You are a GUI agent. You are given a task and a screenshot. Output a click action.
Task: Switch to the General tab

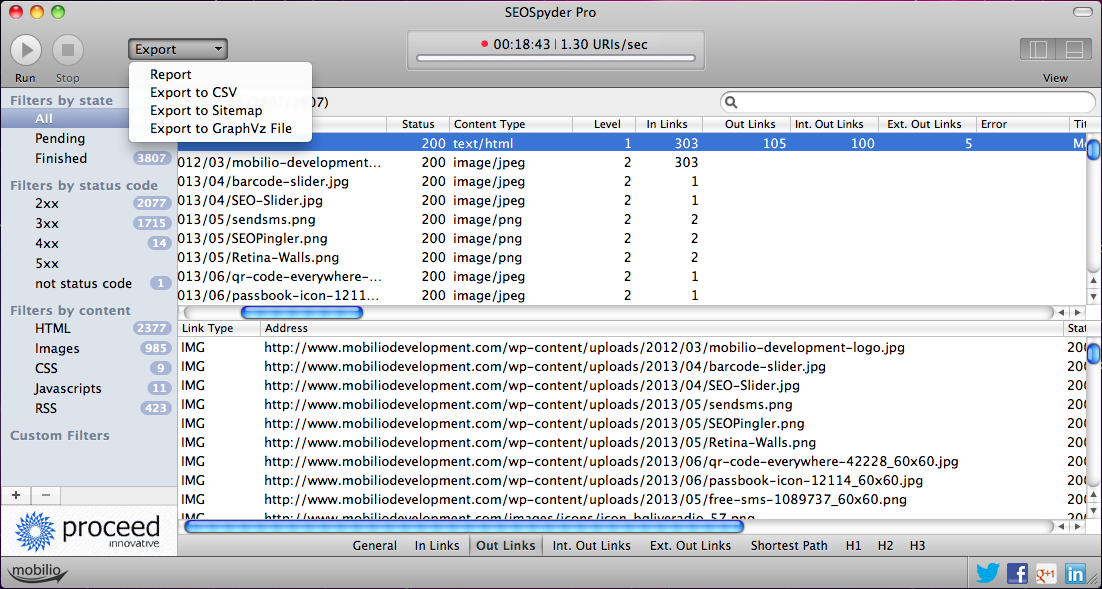[x=375, y=545]
